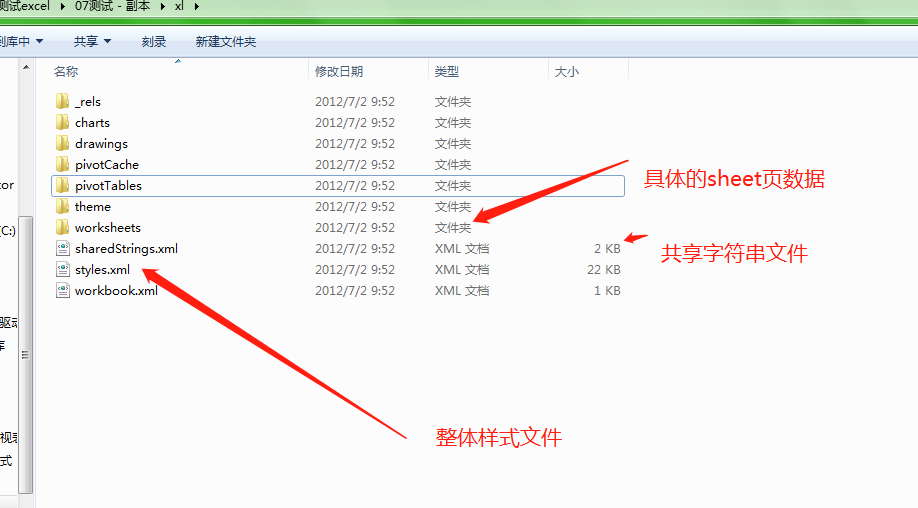The image size is (918, 508).
Task: Select the charts folder icon
Action: tap(63, 122)
